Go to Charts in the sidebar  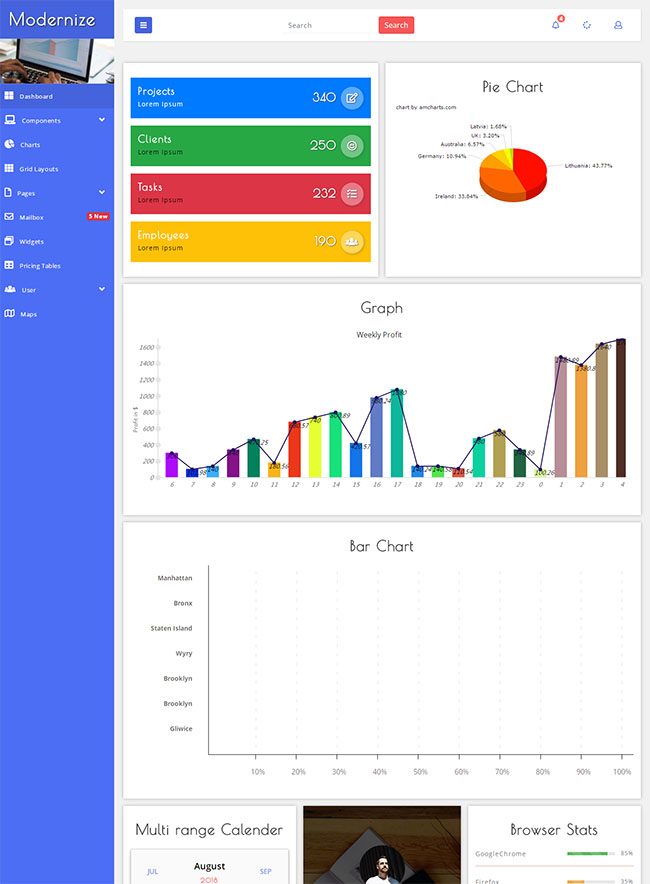coord(30,145)
